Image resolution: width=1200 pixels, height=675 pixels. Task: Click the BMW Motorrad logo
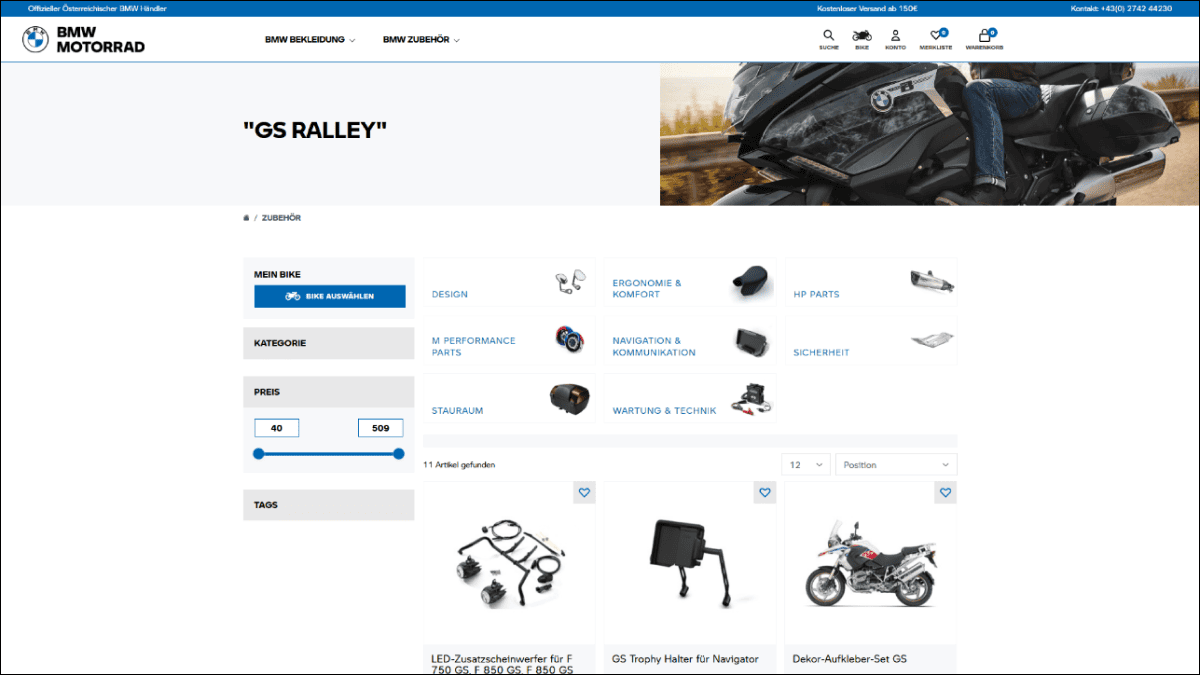click(x=83, y=40)
